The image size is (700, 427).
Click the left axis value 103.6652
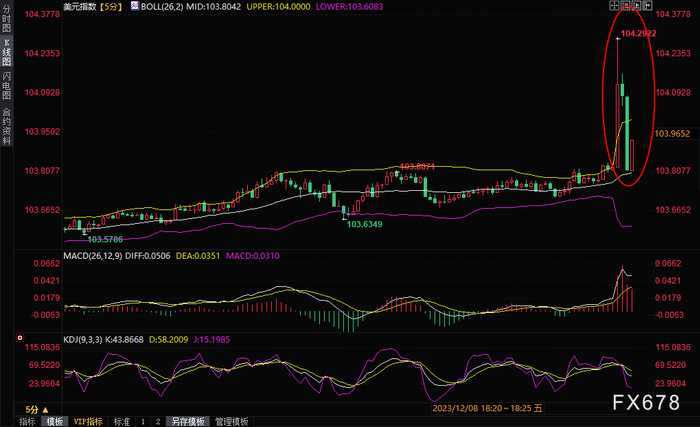click(42, 210)
